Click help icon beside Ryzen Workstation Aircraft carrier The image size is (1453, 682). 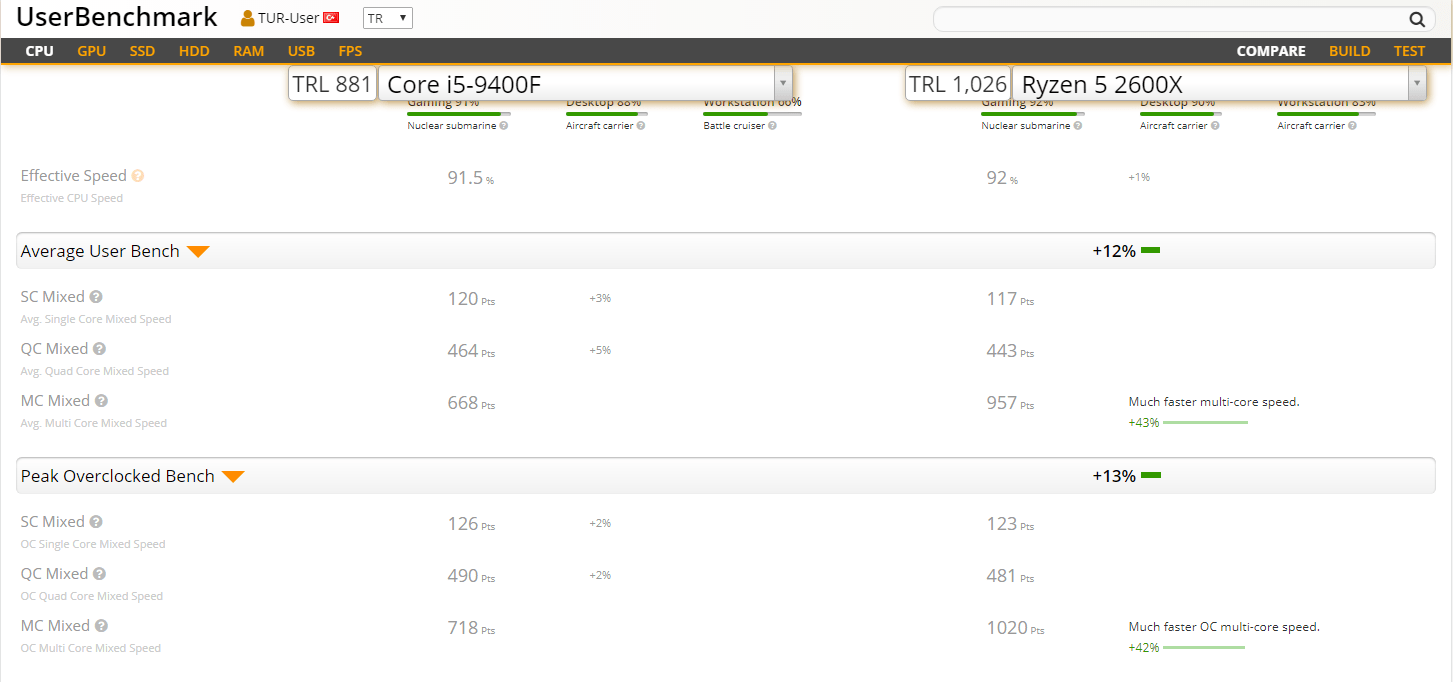(1352, 126)
